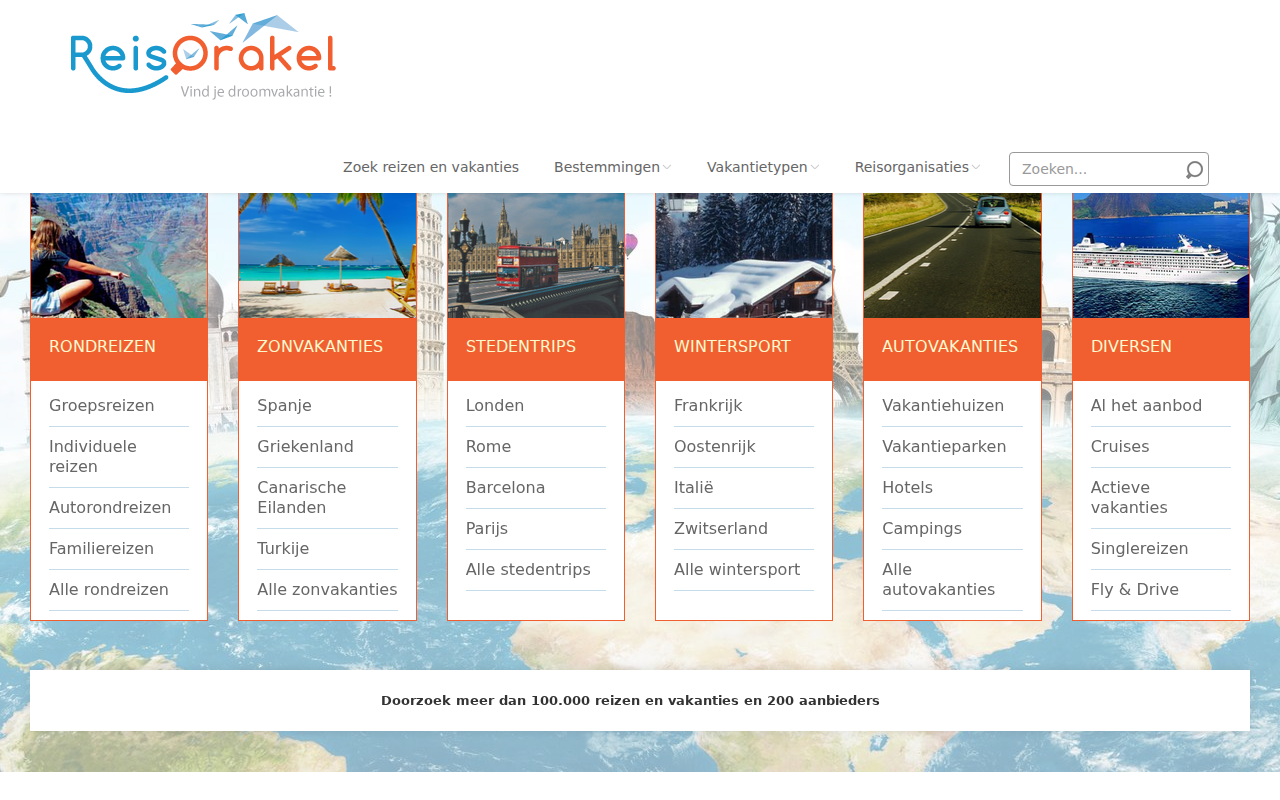
Task: Select the STEDENTRIPS category header
Action: pyautogui.click(x=536, y=349)
